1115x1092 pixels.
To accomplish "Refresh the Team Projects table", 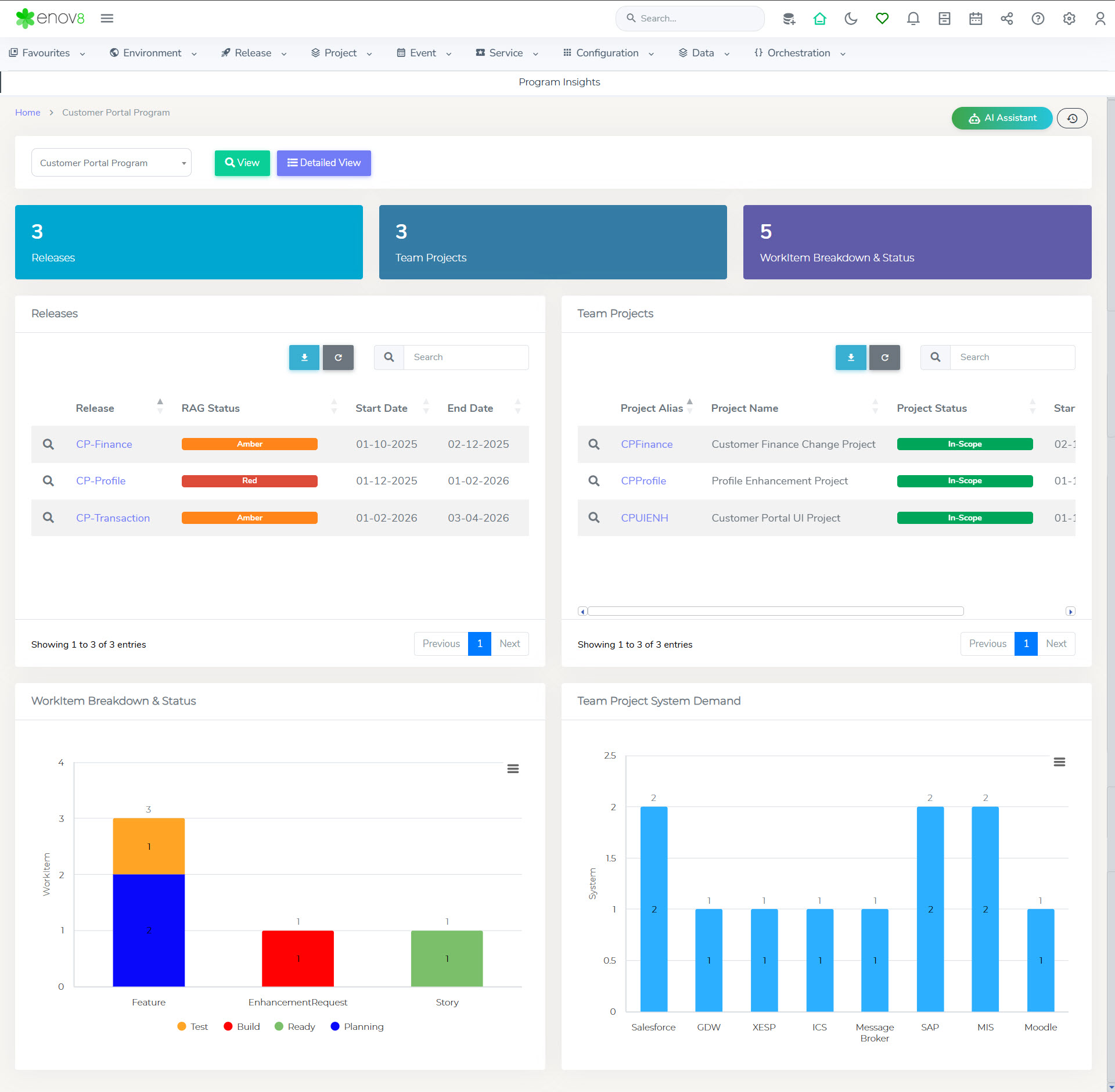I will [x=884, y=357].
